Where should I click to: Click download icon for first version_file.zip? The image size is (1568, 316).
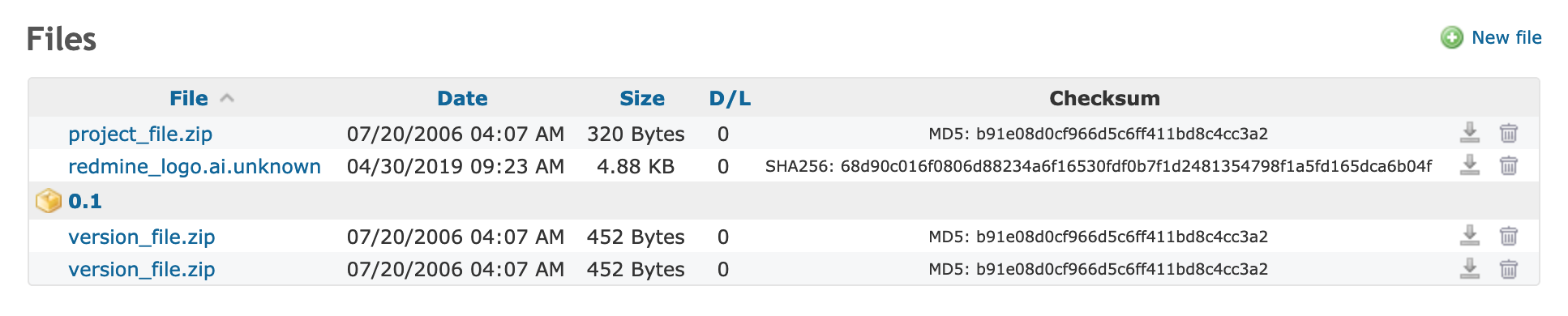coord(1469,236)
